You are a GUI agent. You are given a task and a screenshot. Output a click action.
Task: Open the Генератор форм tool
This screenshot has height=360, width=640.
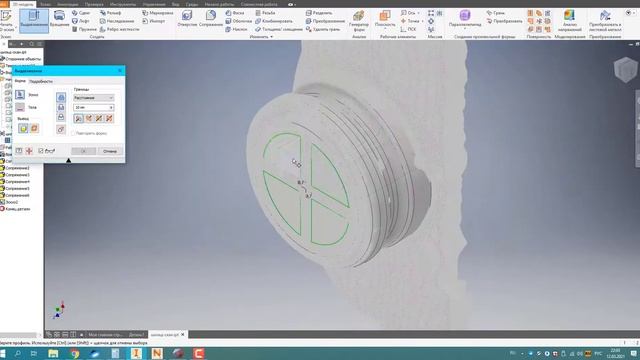pos(358,20)
